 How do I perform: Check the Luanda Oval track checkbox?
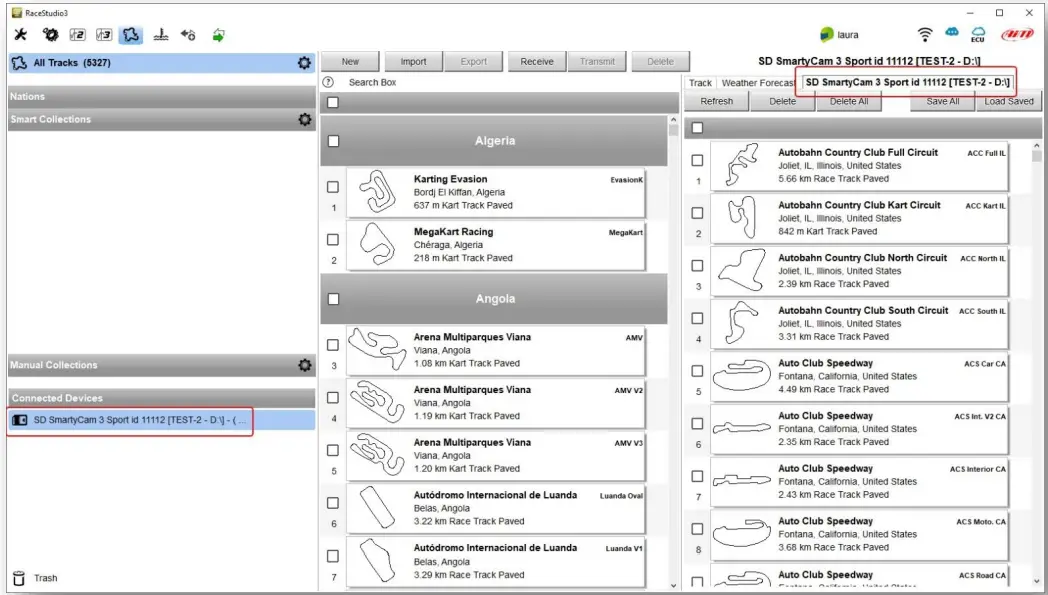point(333,503)
